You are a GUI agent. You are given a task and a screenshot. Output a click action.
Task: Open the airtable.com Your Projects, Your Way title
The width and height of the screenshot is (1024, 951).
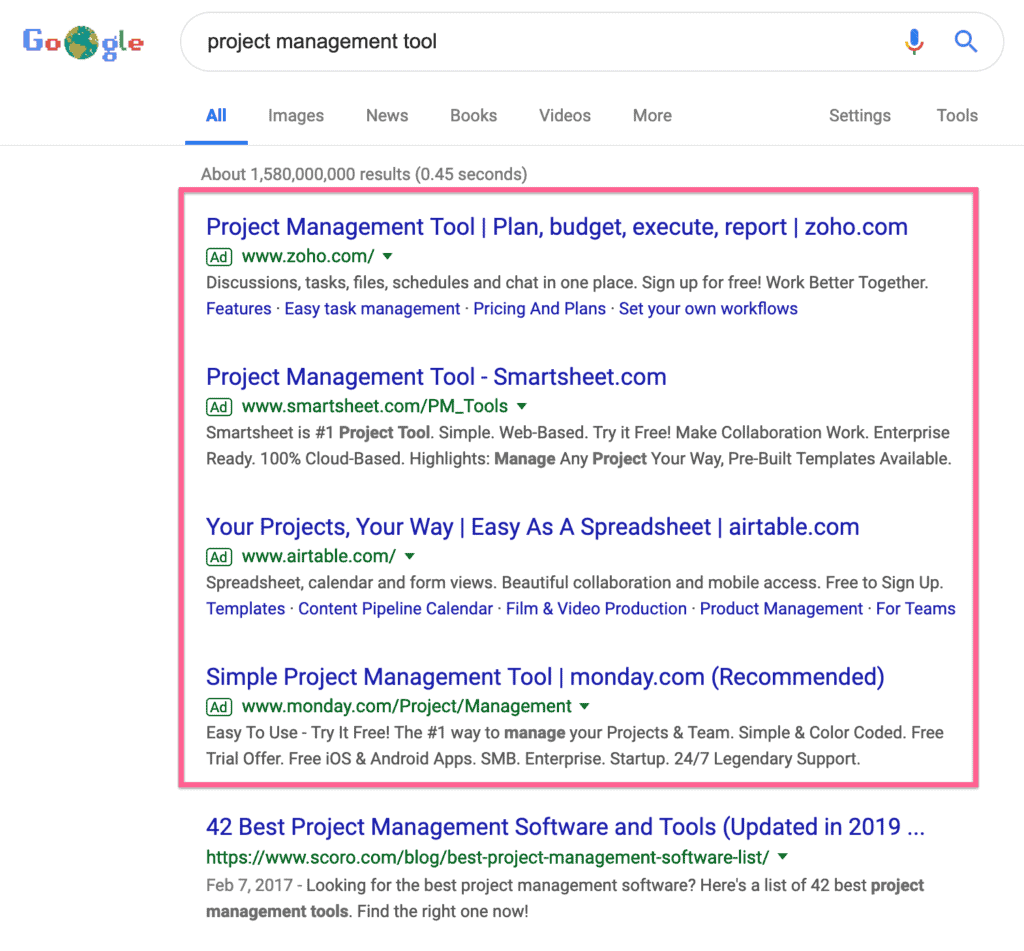point(532,527)
